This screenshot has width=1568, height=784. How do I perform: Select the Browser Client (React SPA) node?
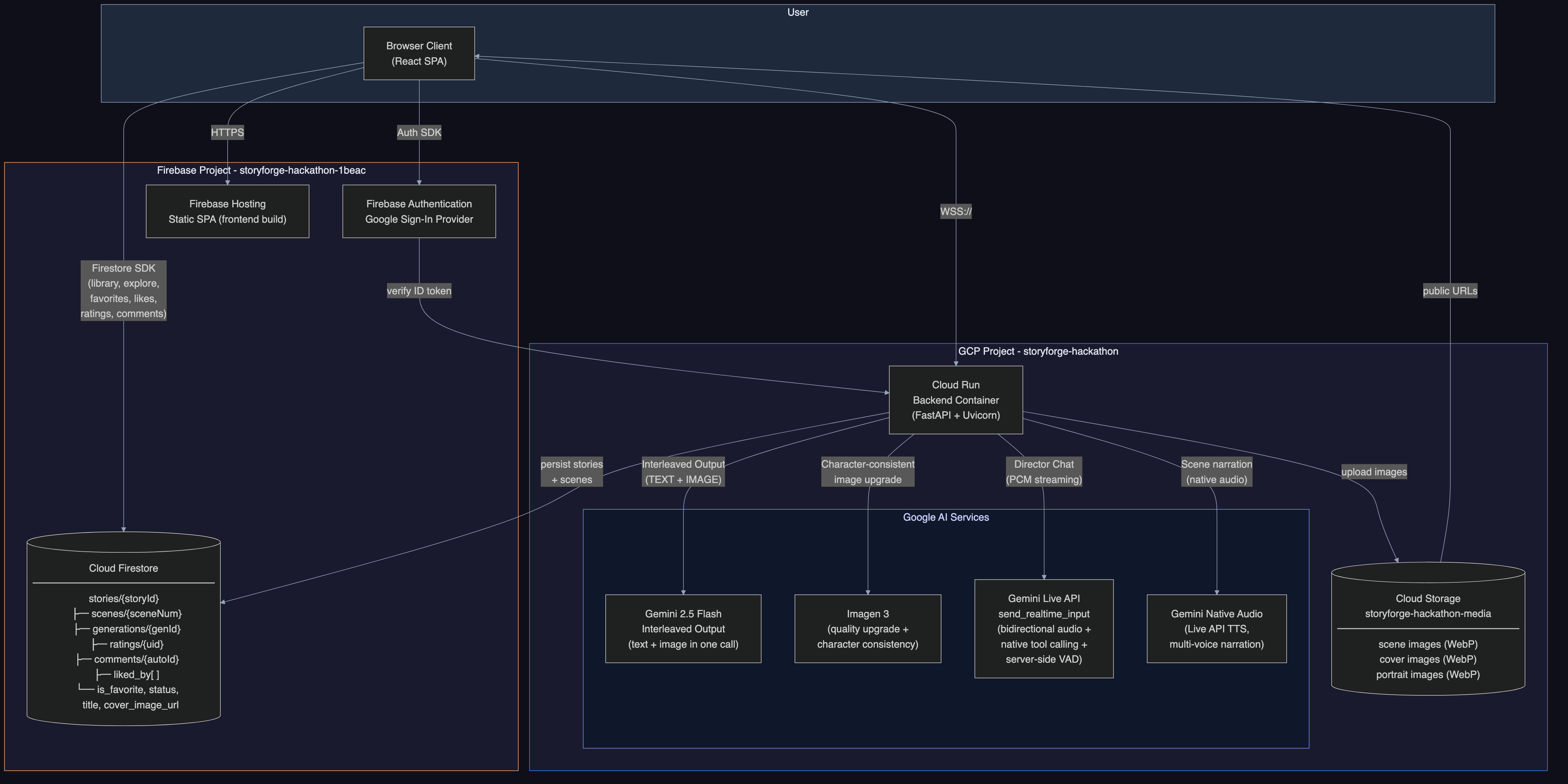pos(419,53)
